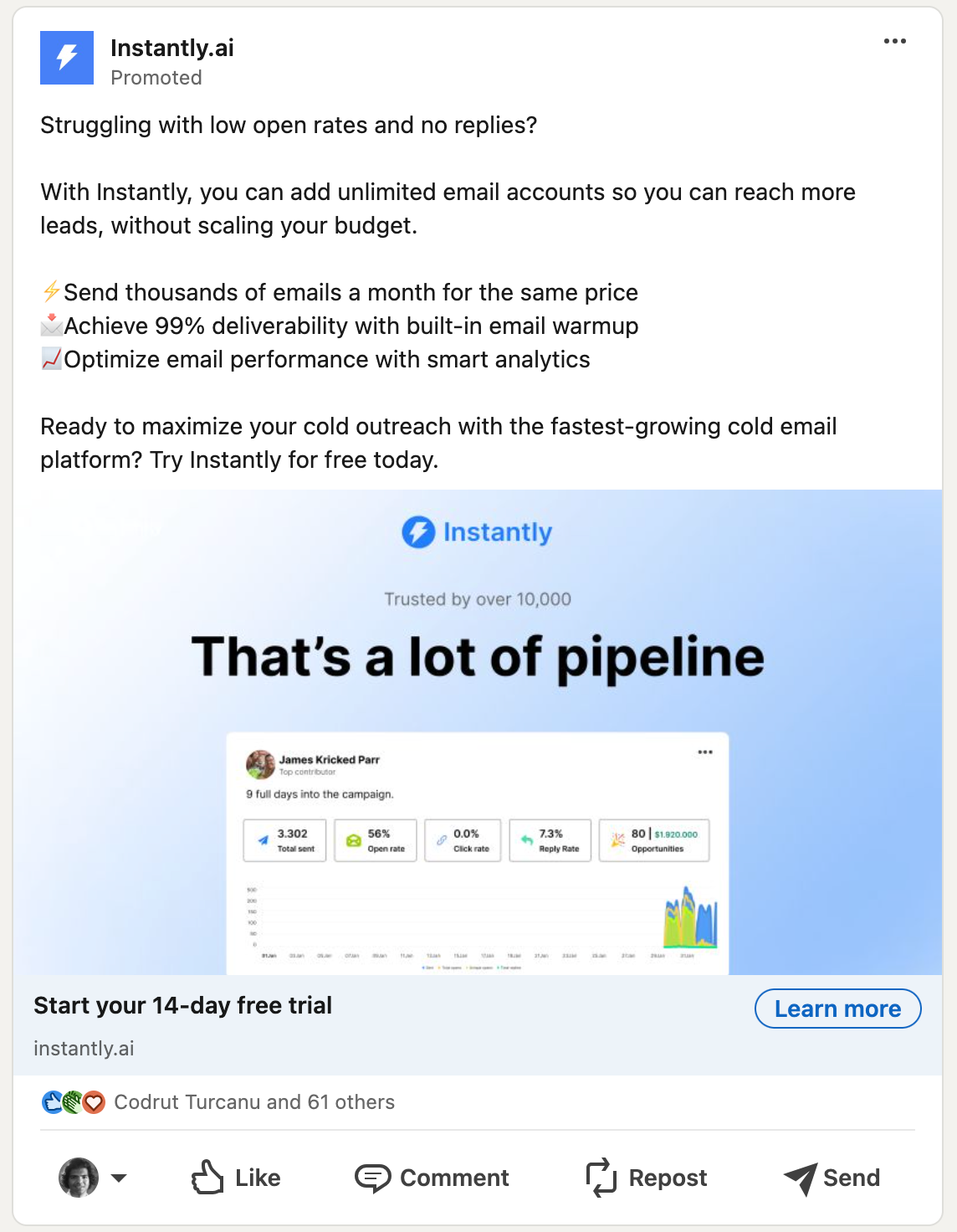Click the Instantly logo in ad image
Viewport: 957px width, 1232px height.
(x=477, y=532)
